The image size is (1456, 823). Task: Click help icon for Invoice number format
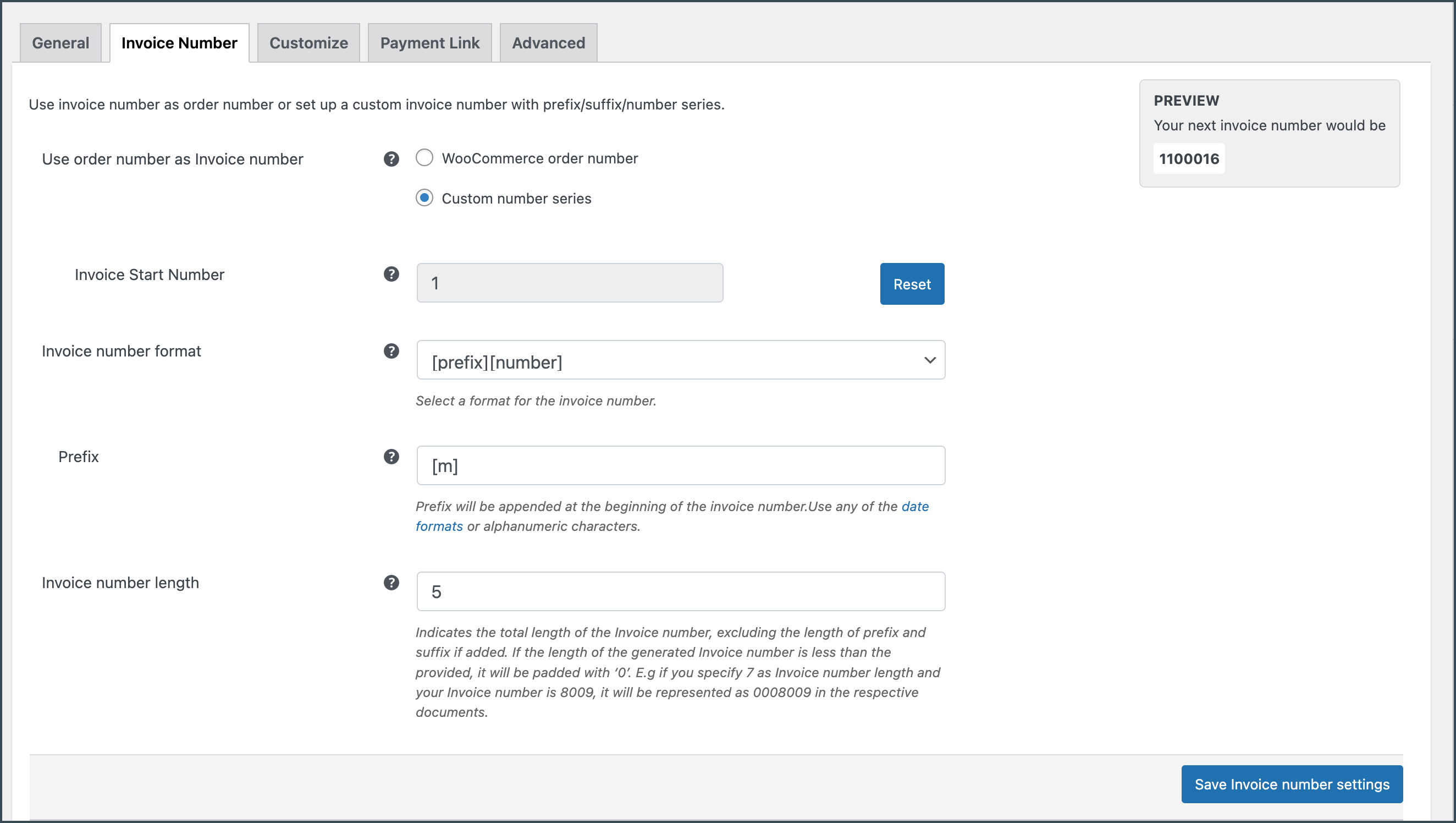(391, 351)
